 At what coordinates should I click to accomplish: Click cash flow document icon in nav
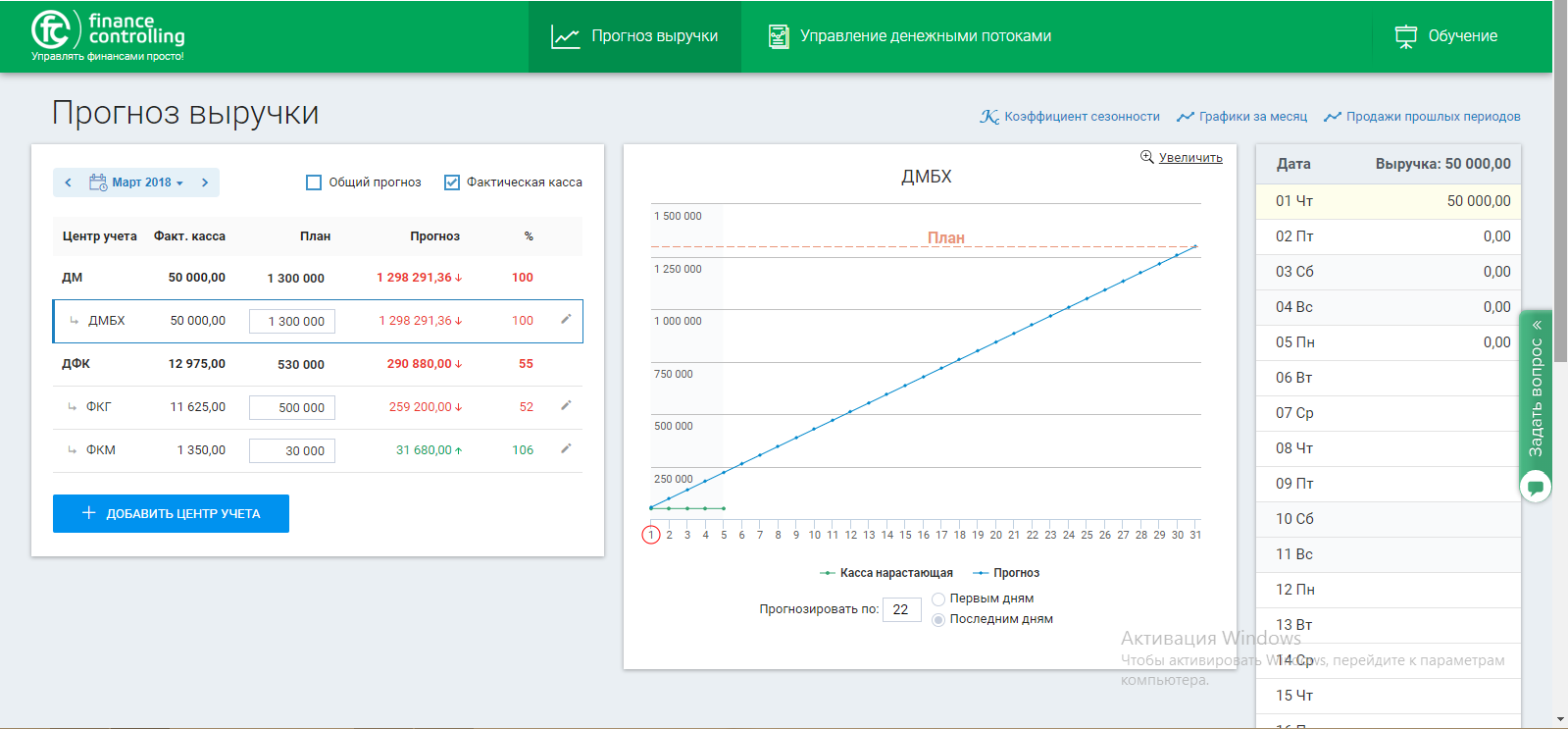[x=779, y=36]
